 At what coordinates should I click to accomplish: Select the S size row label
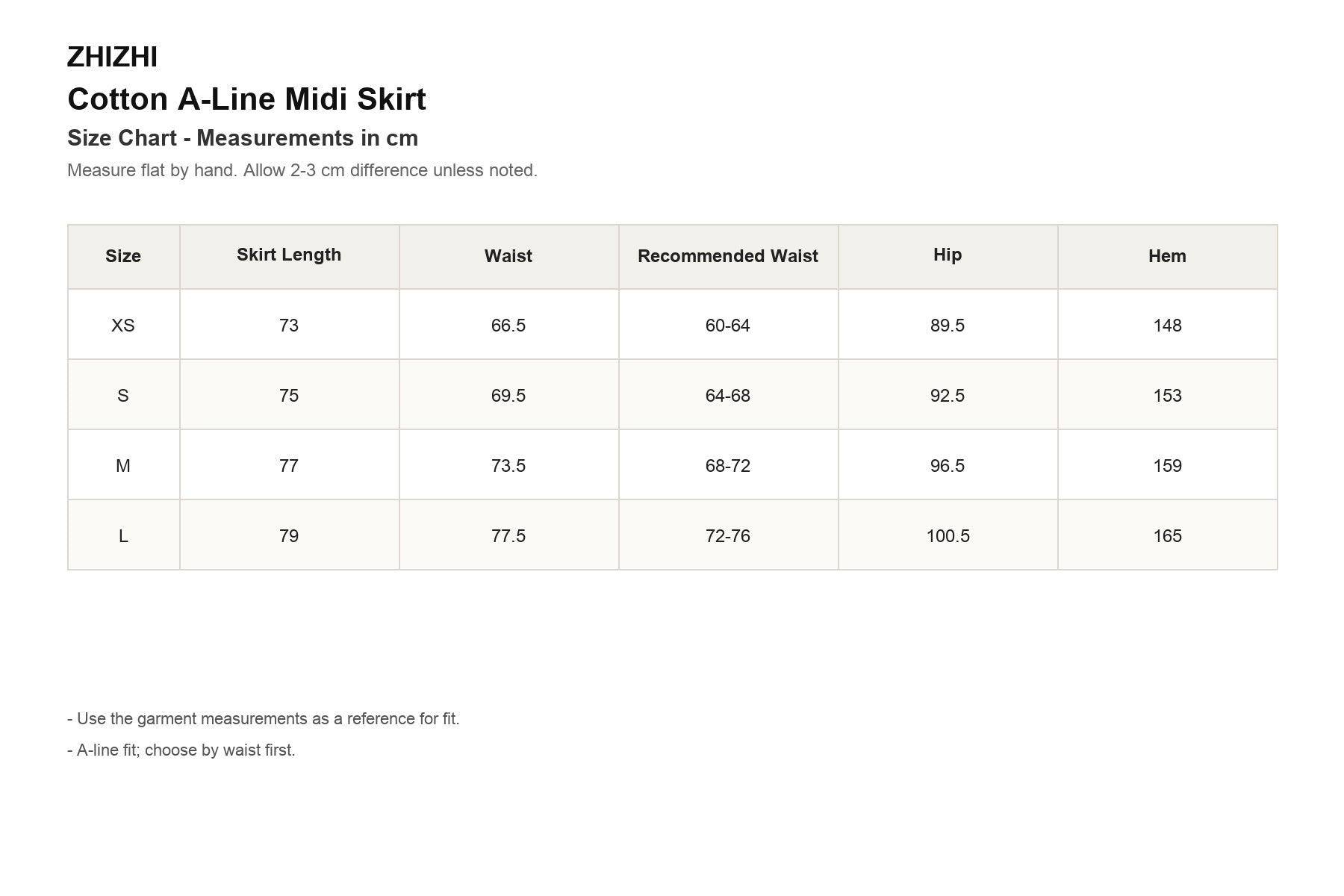pyautogui.click(x=123, y=395)
